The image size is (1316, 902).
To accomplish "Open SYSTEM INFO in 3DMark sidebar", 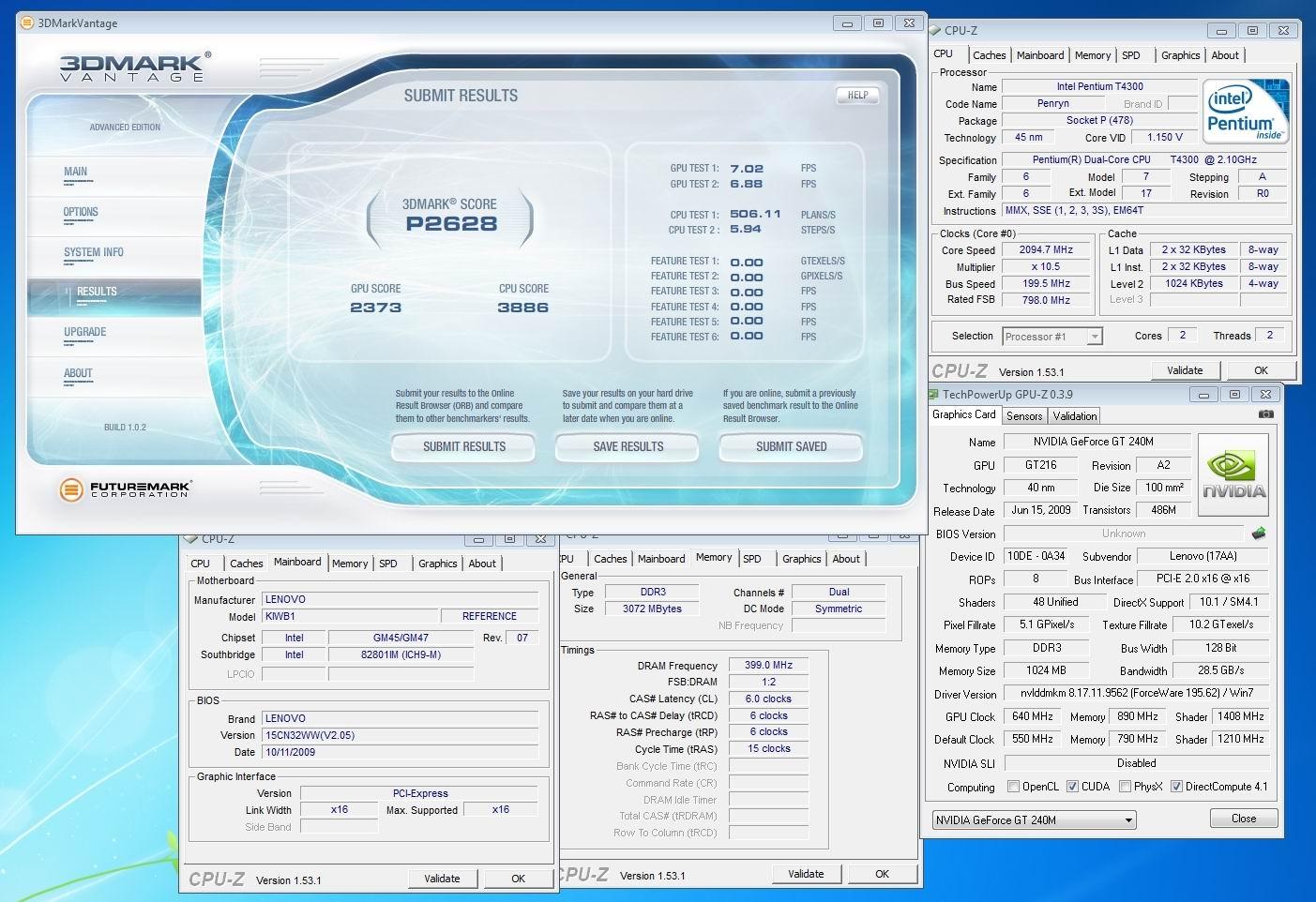I will point(94,252).
